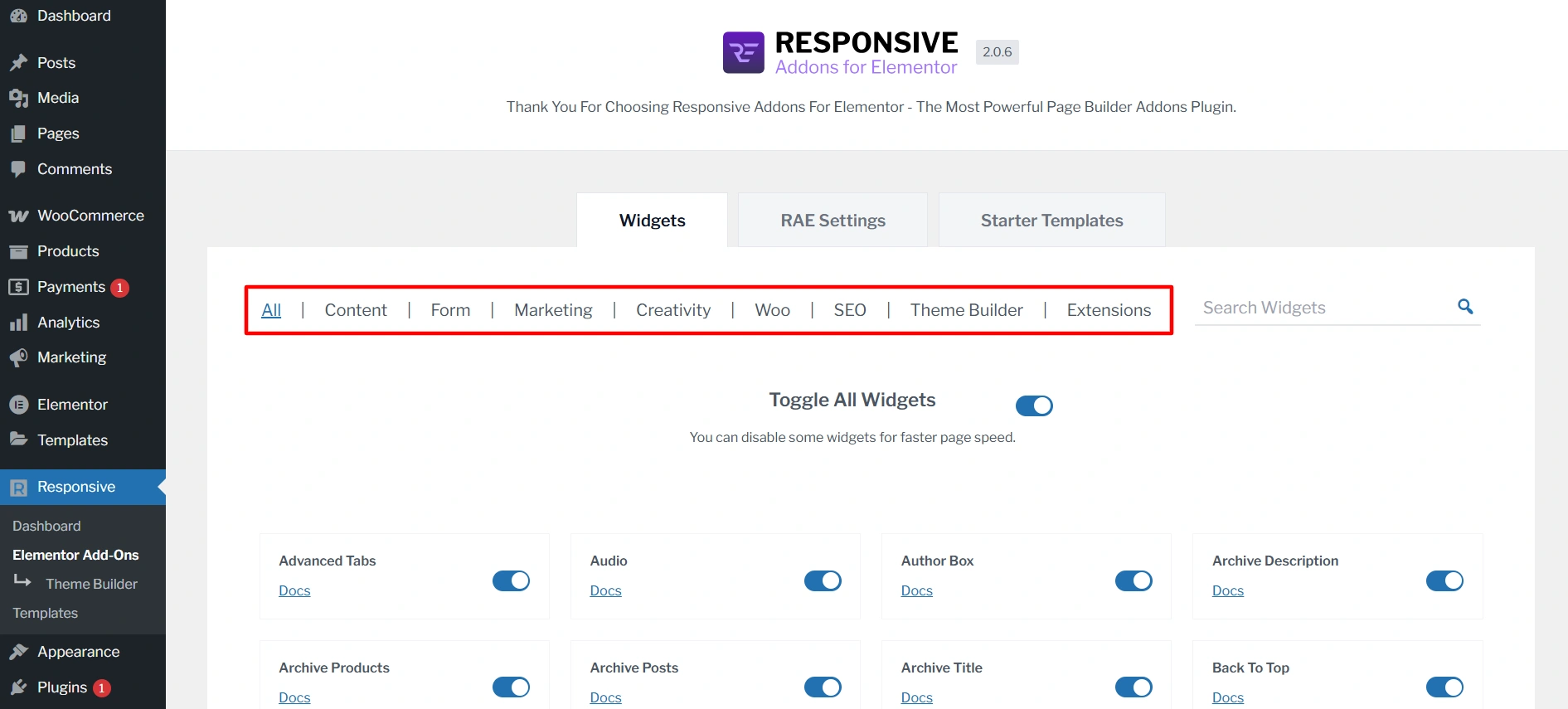Open the Widgets tab
This screenshot has width=1568, height=709.
(652, 221)
